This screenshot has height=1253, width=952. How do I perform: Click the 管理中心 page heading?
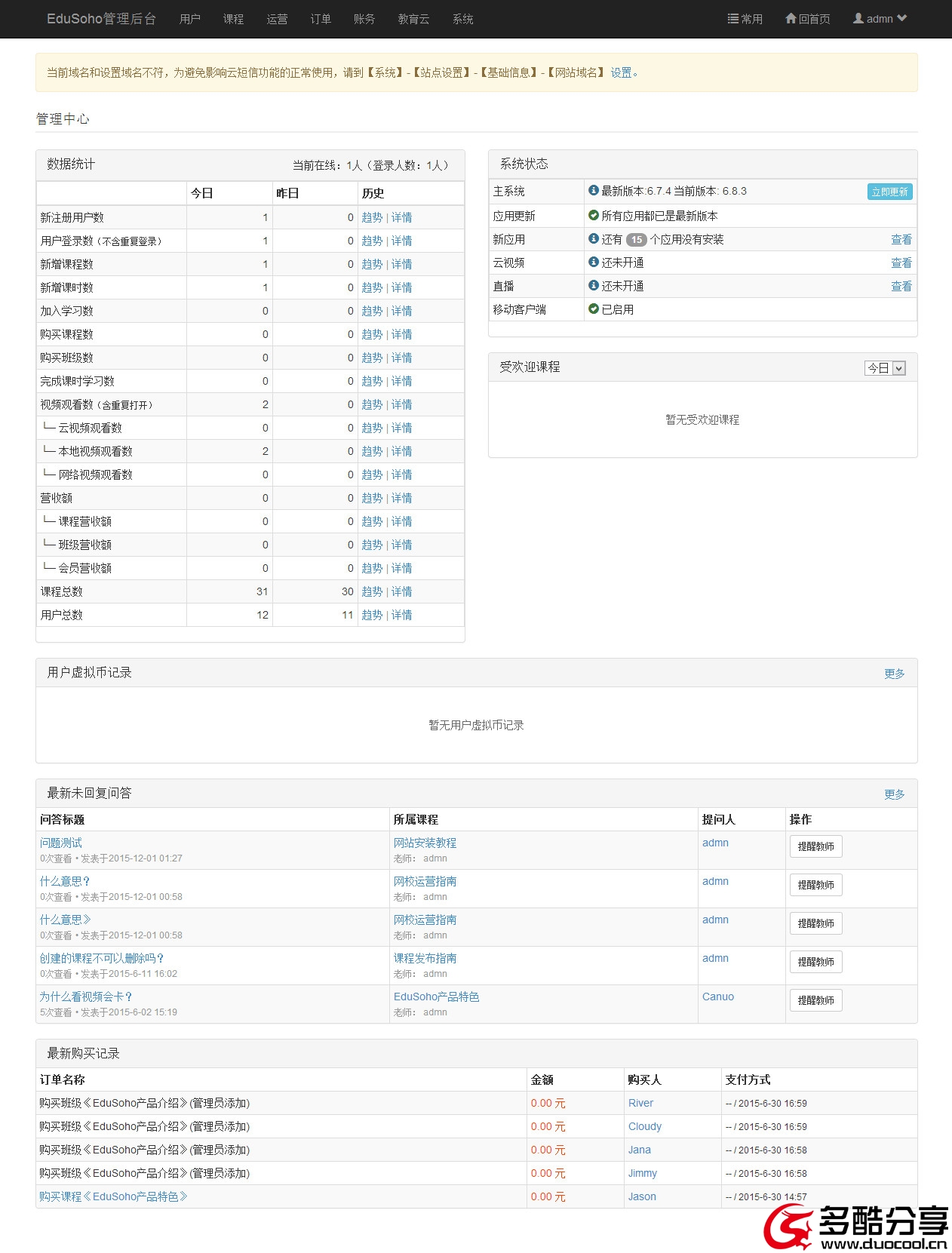pyautogui.click(x=63, y=118)
